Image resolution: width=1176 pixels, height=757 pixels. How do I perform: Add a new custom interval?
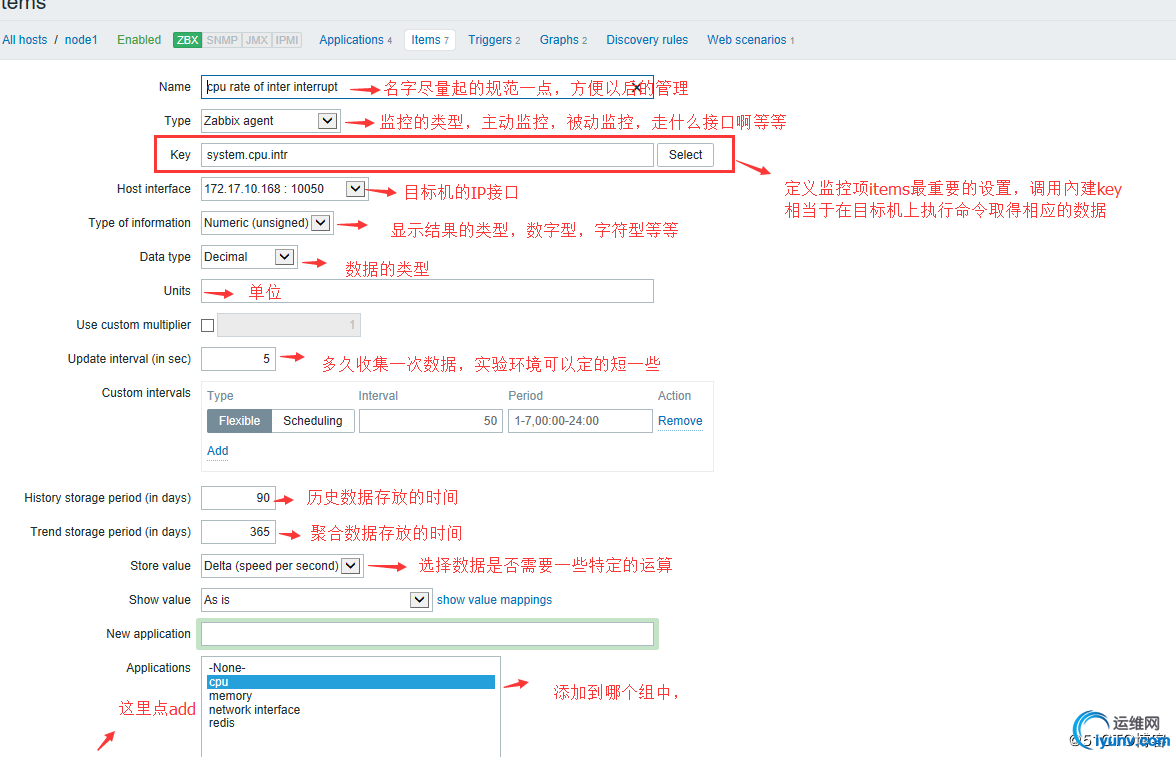(218, 451)
